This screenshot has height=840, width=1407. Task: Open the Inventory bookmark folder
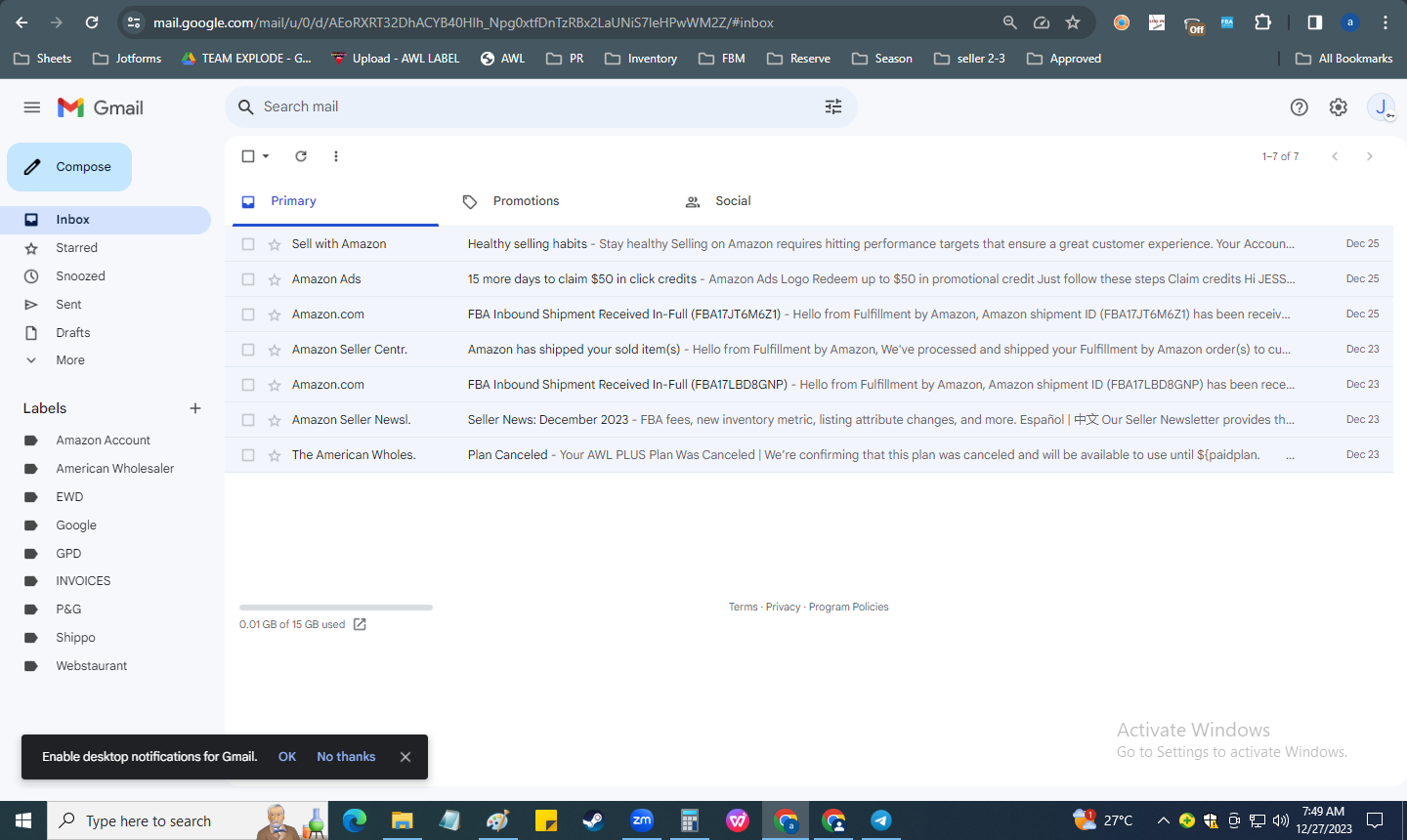tap(641, 59)
